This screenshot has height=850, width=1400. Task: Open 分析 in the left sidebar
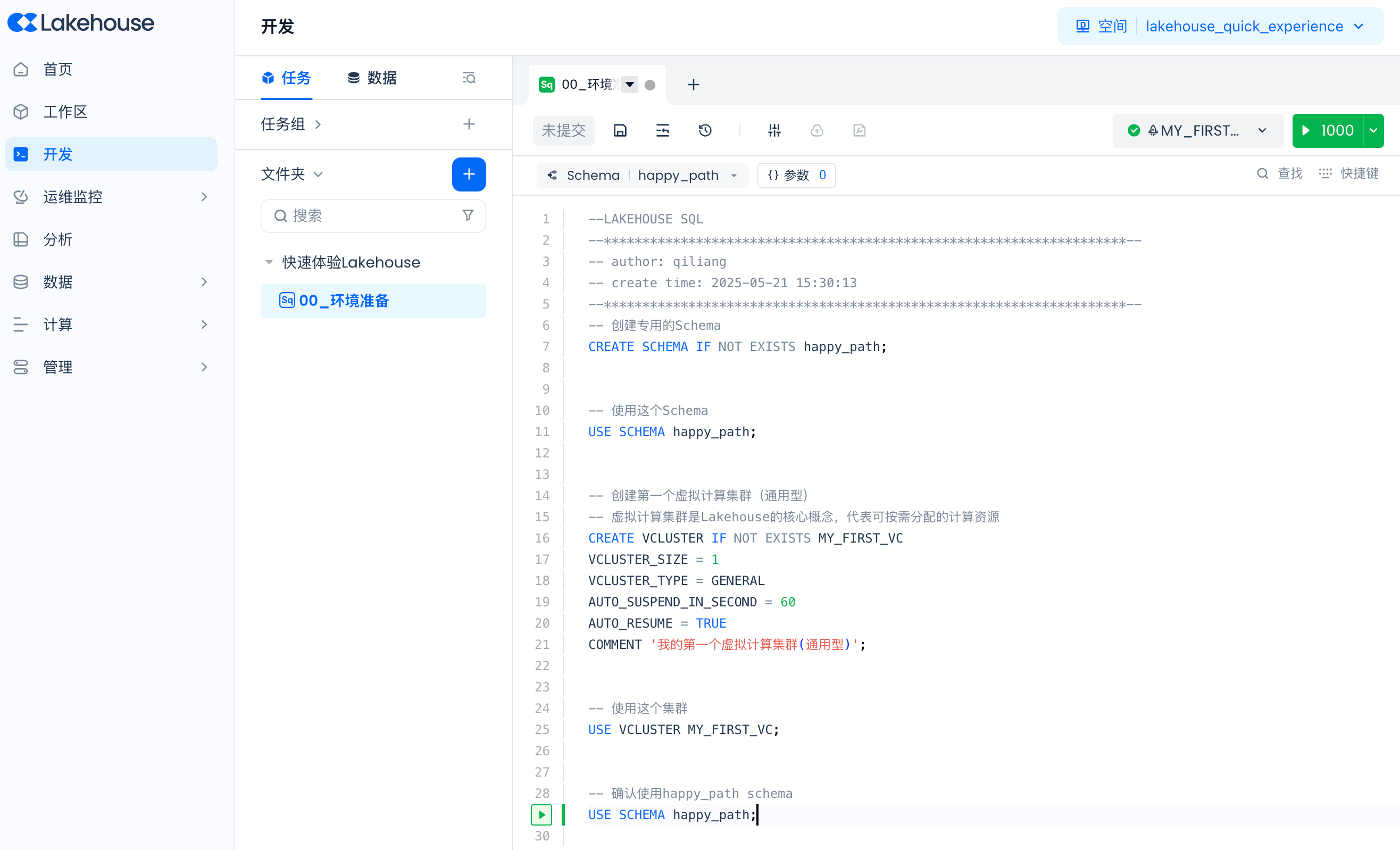pos(57,239)
